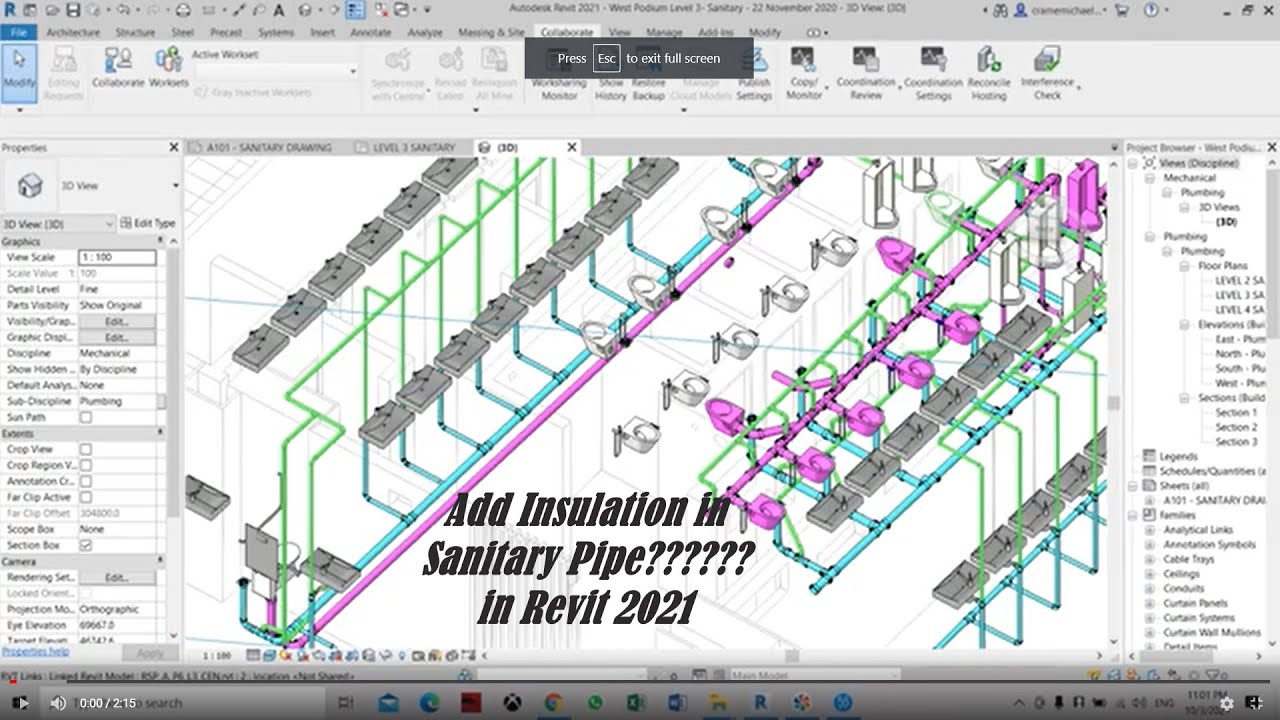The width and height of the screenshot is (1280, 720).
Task: Seek on the video progress bar
Action: tap(640, 682)
